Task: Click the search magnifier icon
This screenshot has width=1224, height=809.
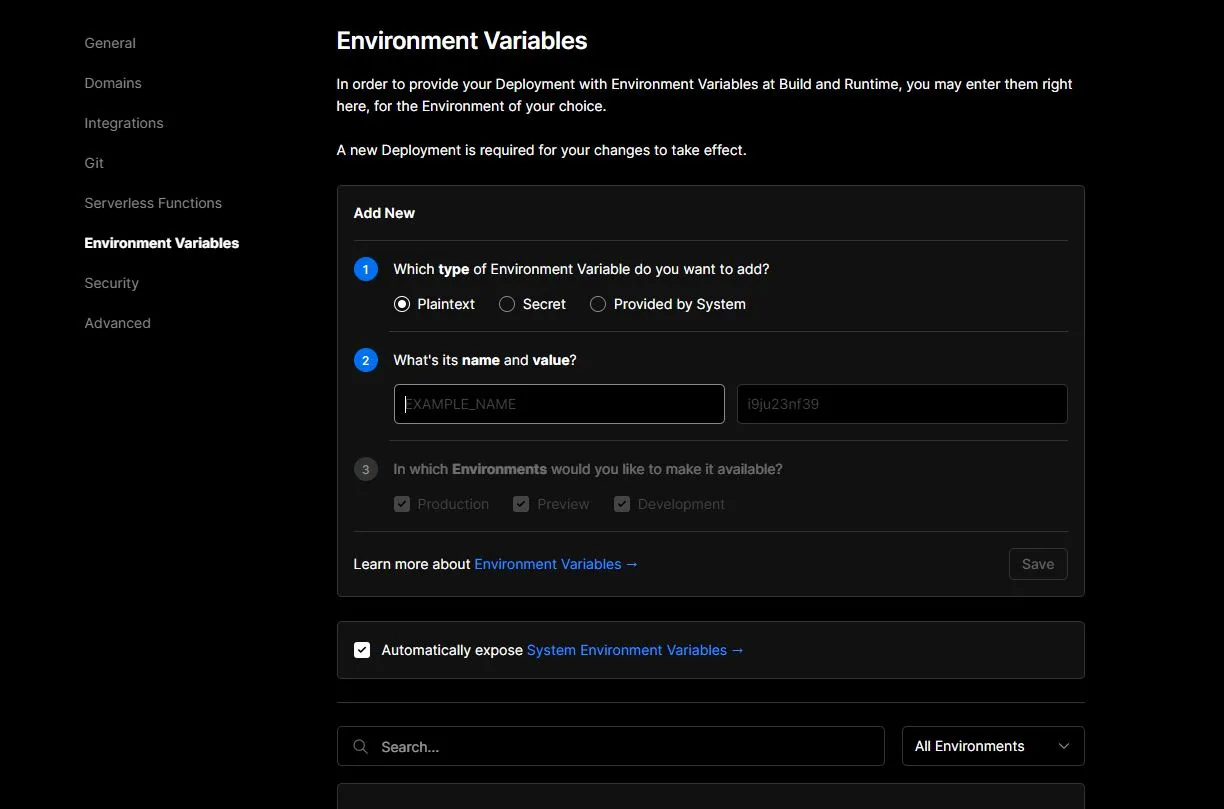Action: tap(360, 747)
